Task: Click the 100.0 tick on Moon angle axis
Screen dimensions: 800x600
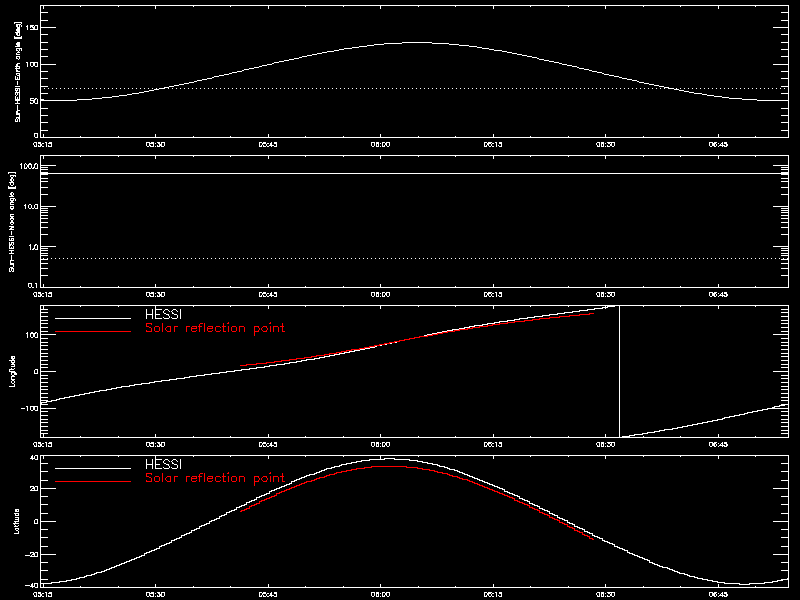Action: [x=29, y=166]
